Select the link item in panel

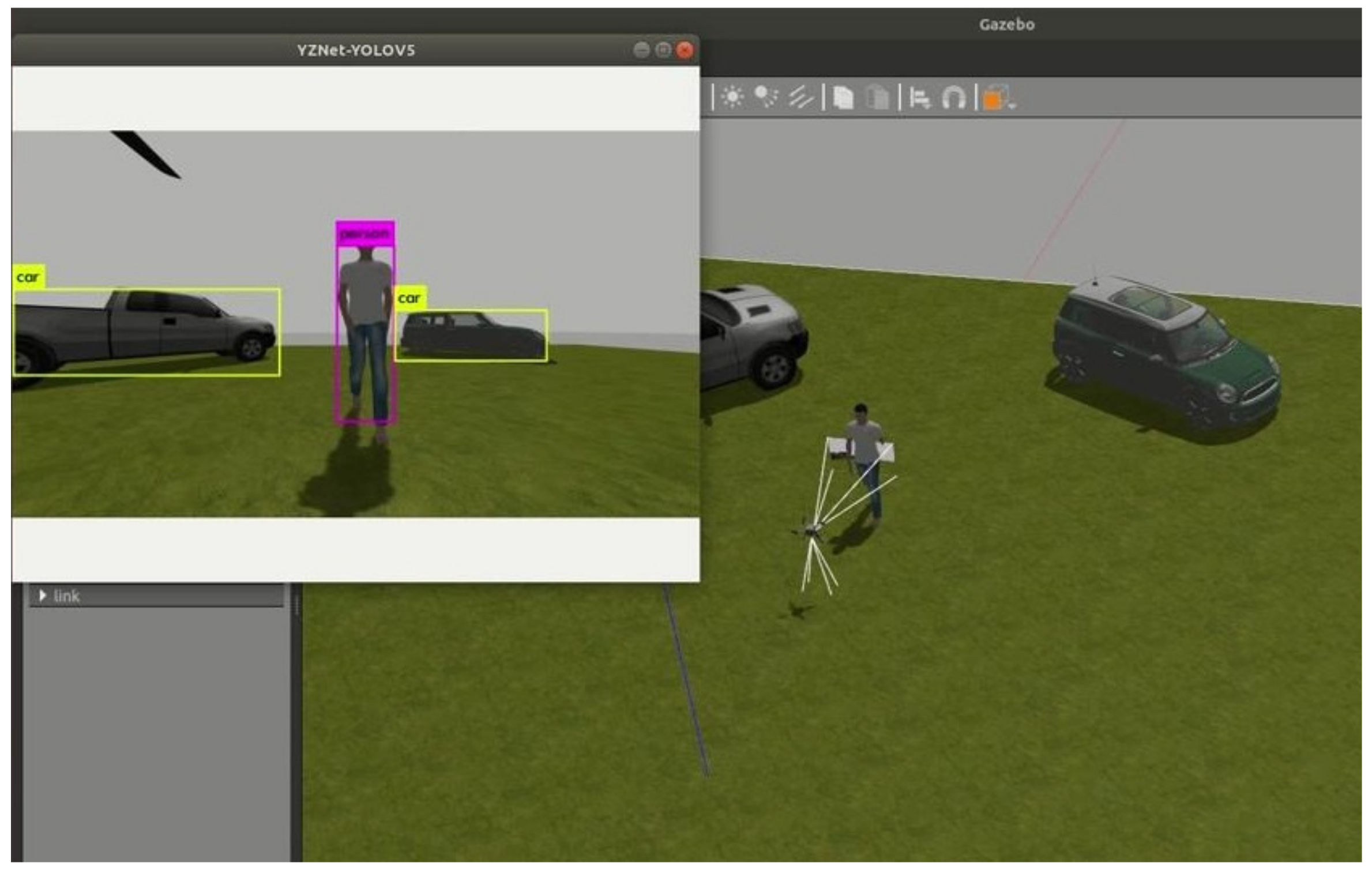click(67, 596)
